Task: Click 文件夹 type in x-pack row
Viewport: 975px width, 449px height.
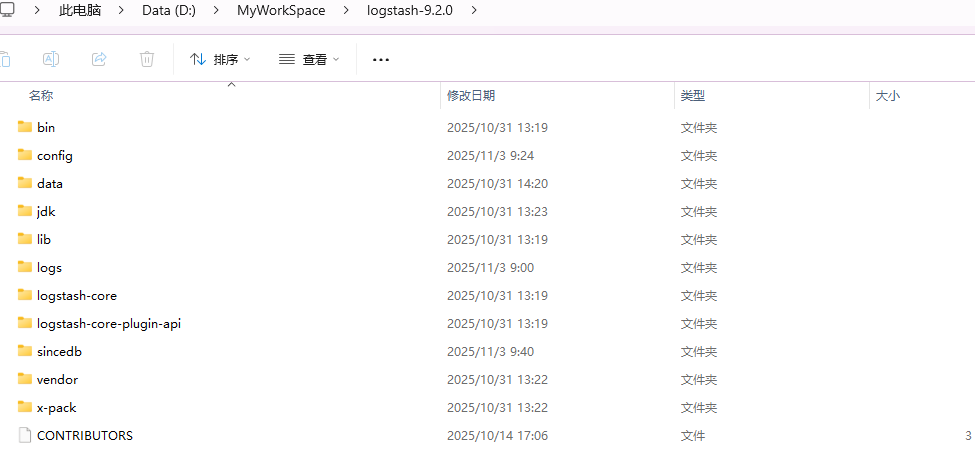Action: coord(699,407)
